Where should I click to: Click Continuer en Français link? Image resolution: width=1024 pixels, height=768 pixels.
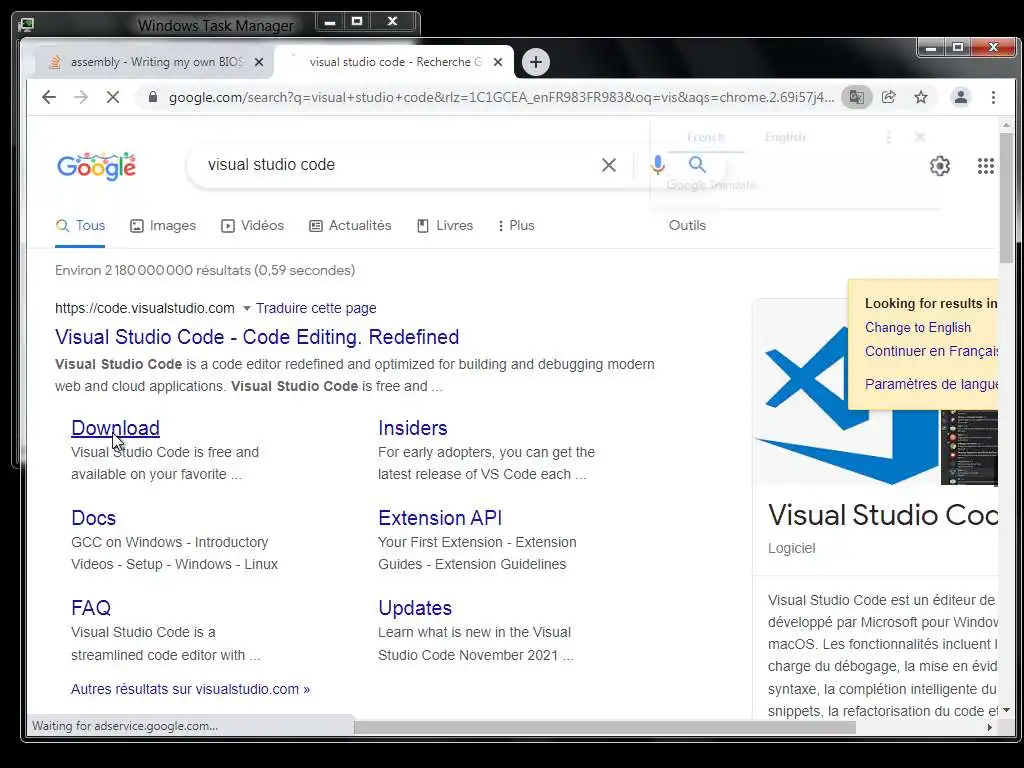click(931, 351)
